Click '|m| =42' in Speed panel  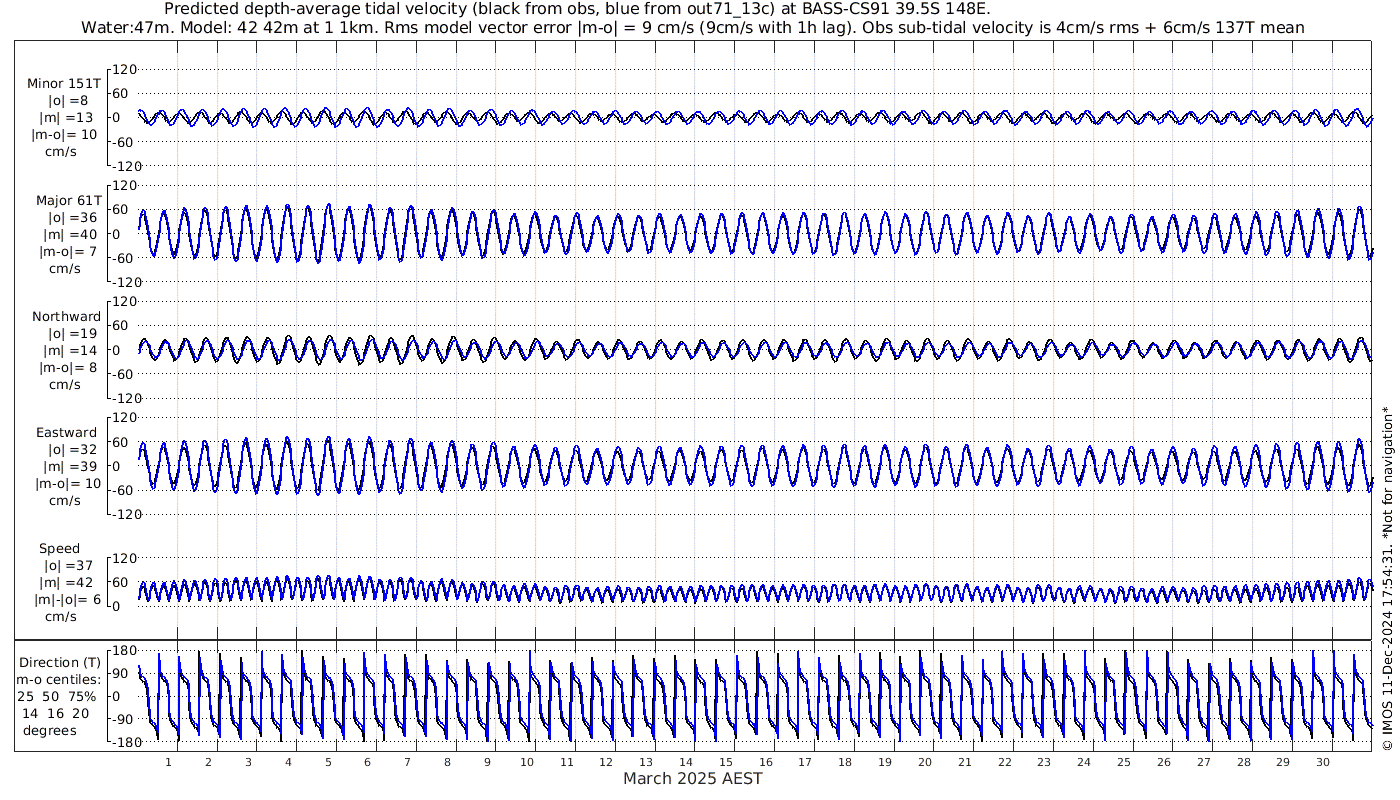point(69,583)
